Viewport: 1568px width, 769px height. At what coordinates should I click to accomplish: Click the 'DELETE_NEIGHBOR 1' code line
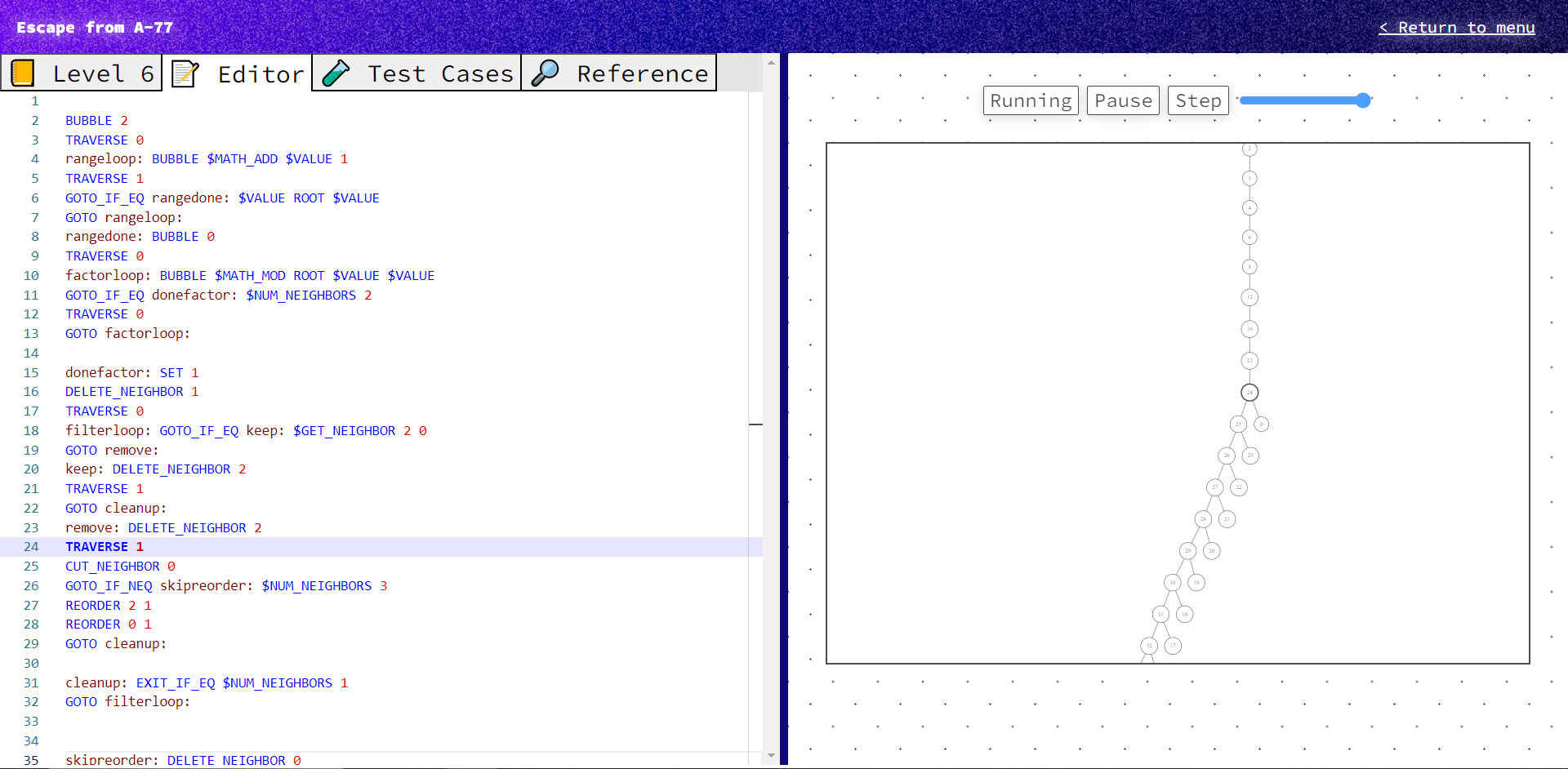click(132, 392)
